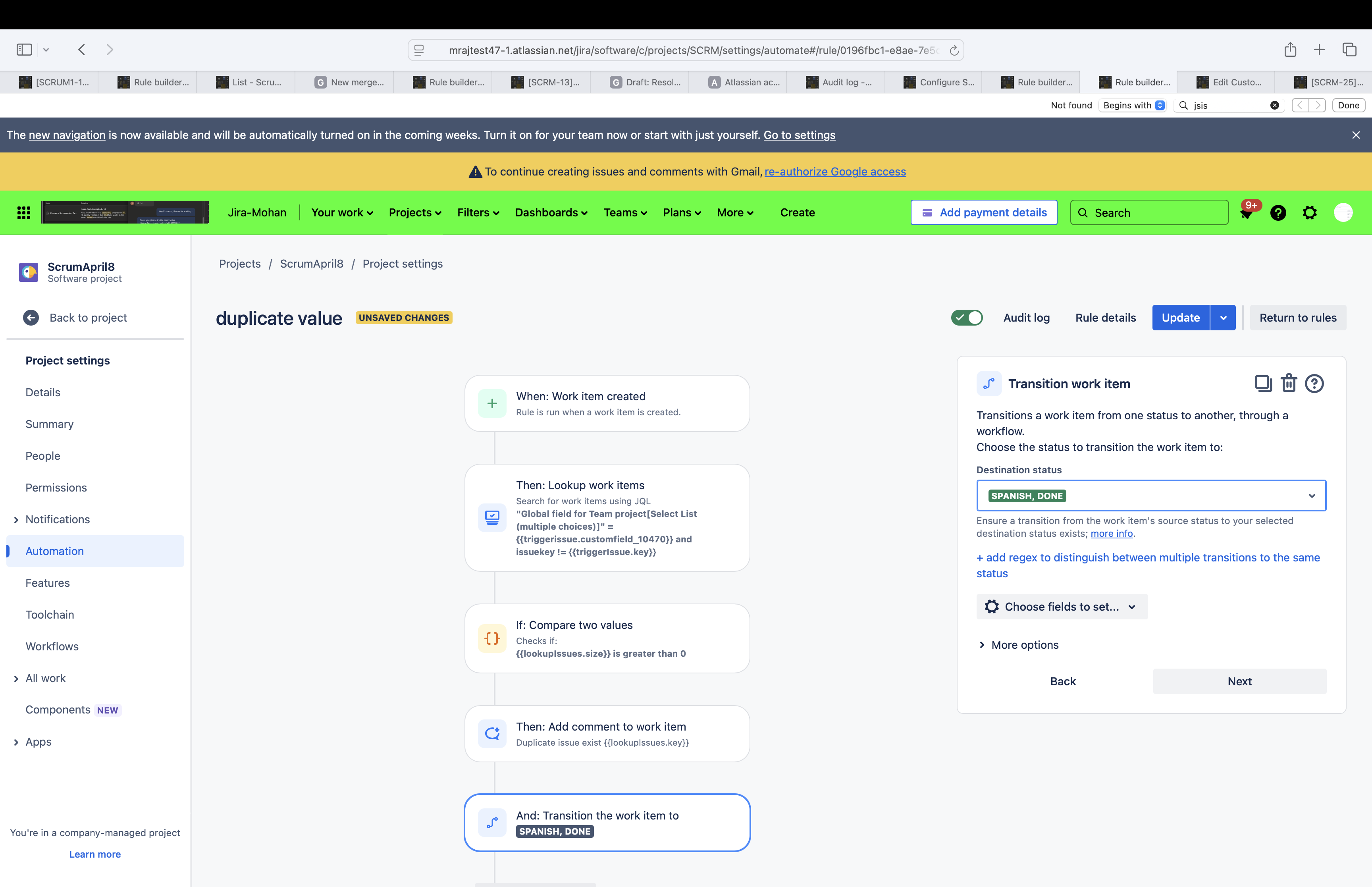
Task: Open Workflows in project settings sidebar
Action: (x=52, y=646)
